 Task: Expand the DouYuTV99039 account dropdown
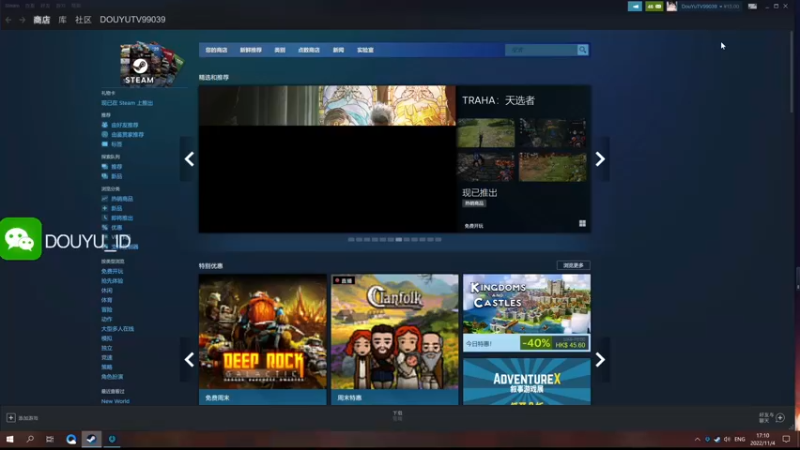(710, 6)
